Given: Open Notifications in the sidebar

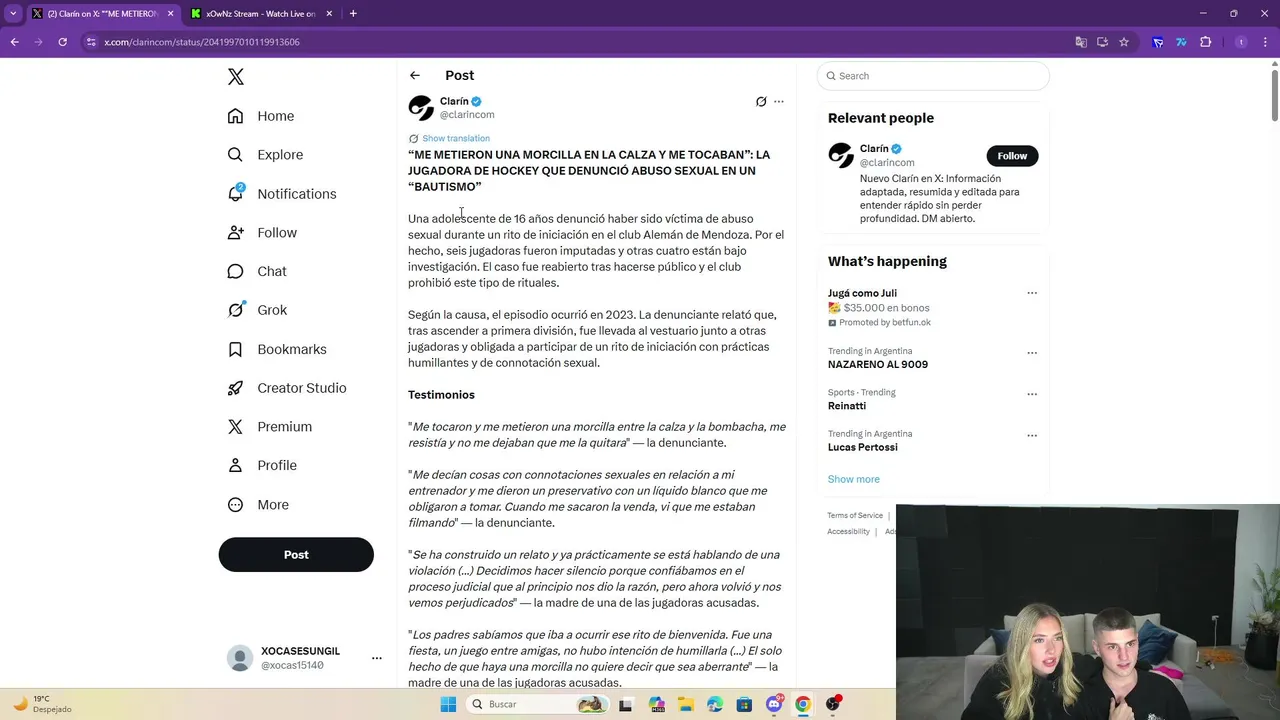Looking at the screenshot, I should click(282, 194).
